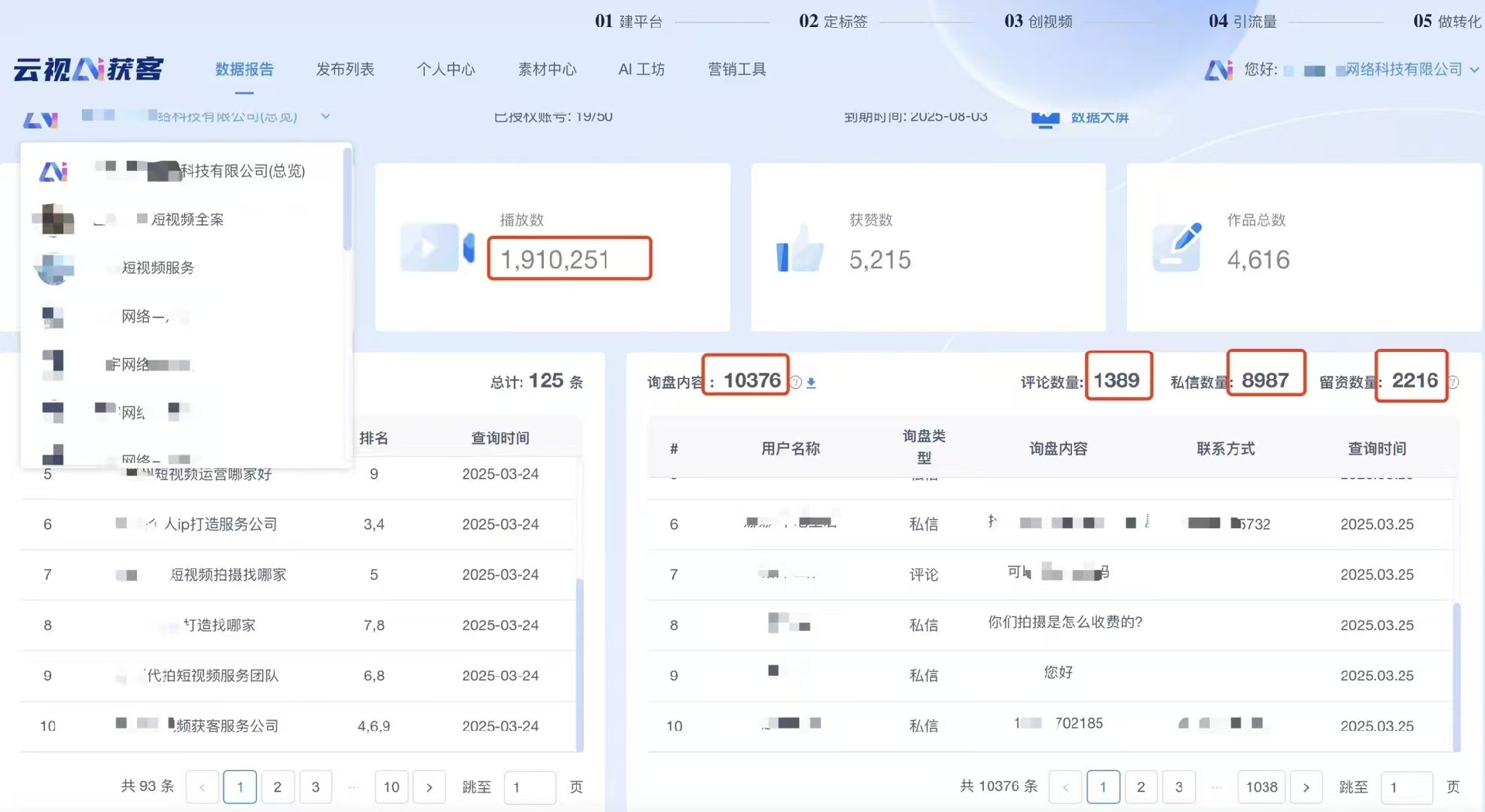This screenshot has width=1485, height=812.
Task: Go to page 2 of keyword ranking table
Action: [278, 787]
